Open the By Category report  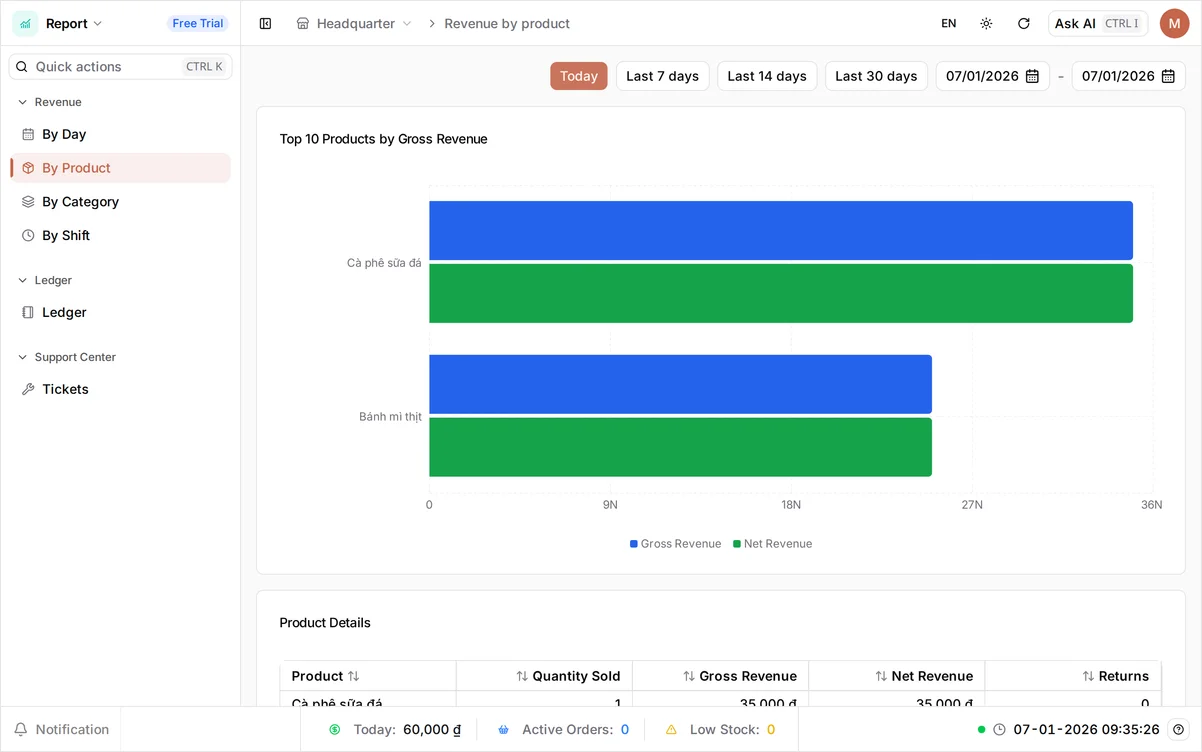coord(120,202)
